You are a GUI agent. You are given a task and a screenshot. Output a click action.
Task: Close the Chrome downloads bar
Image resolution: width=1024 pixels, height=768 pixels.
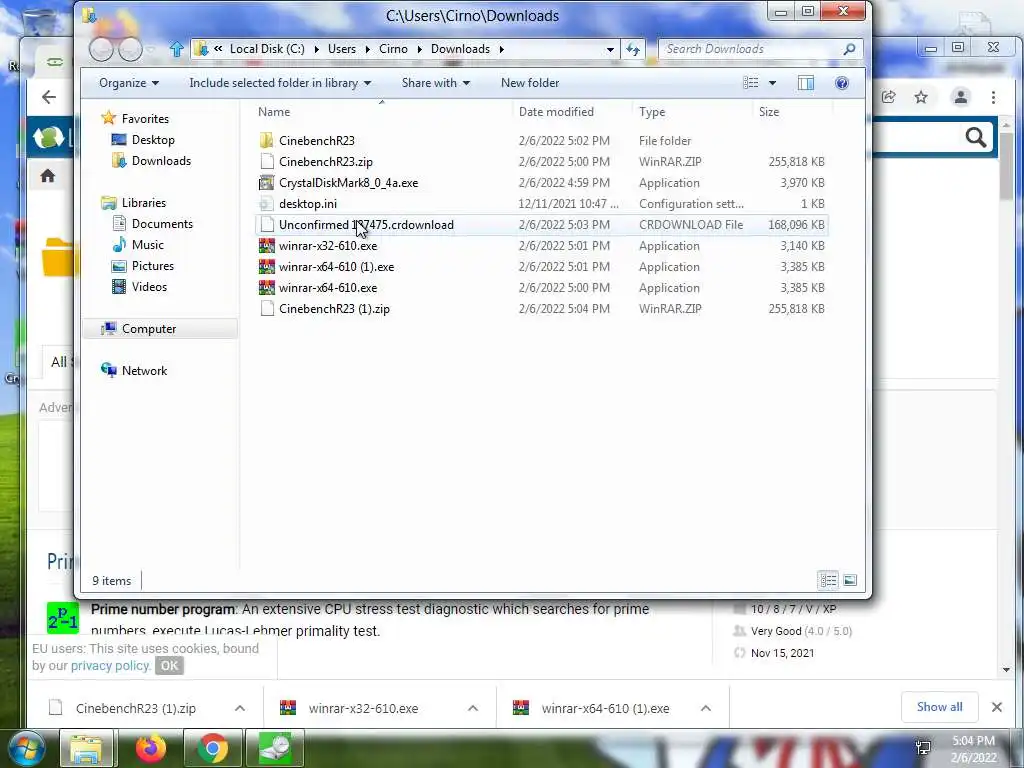point(997,707)
